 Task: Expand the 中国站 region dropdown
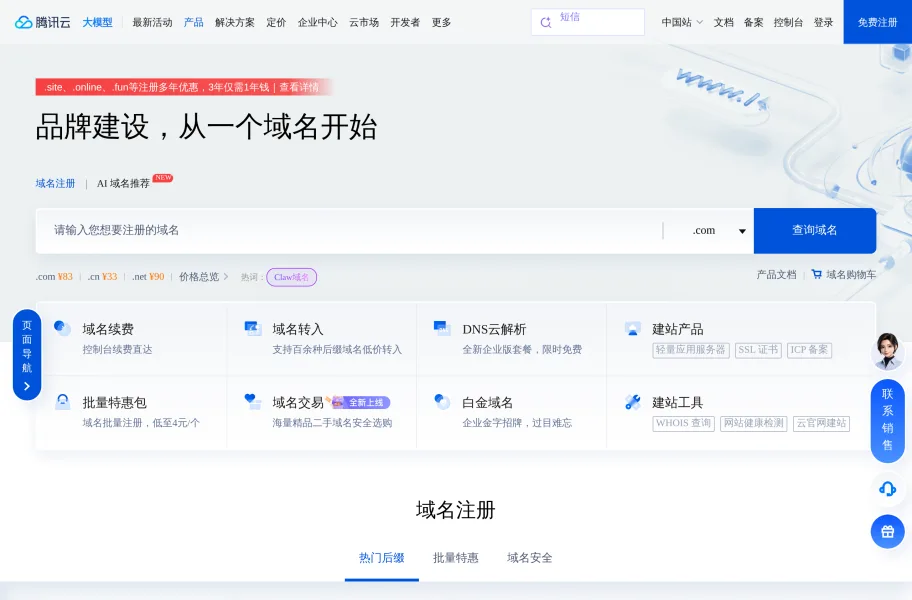[x=682, y=23]
